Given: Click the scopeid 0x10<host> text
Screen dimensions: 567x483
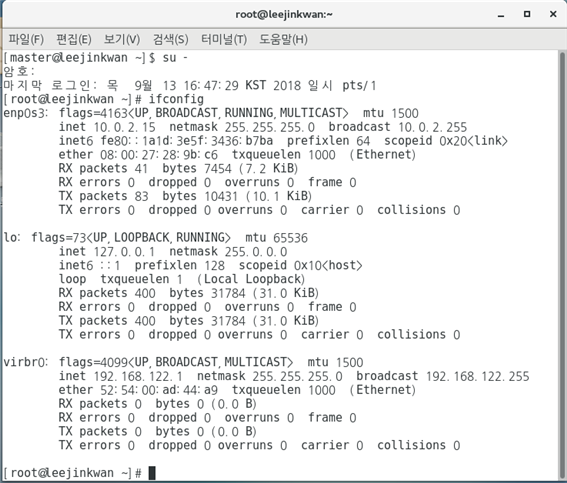Looking at the screenshot, I should (300, 265).
